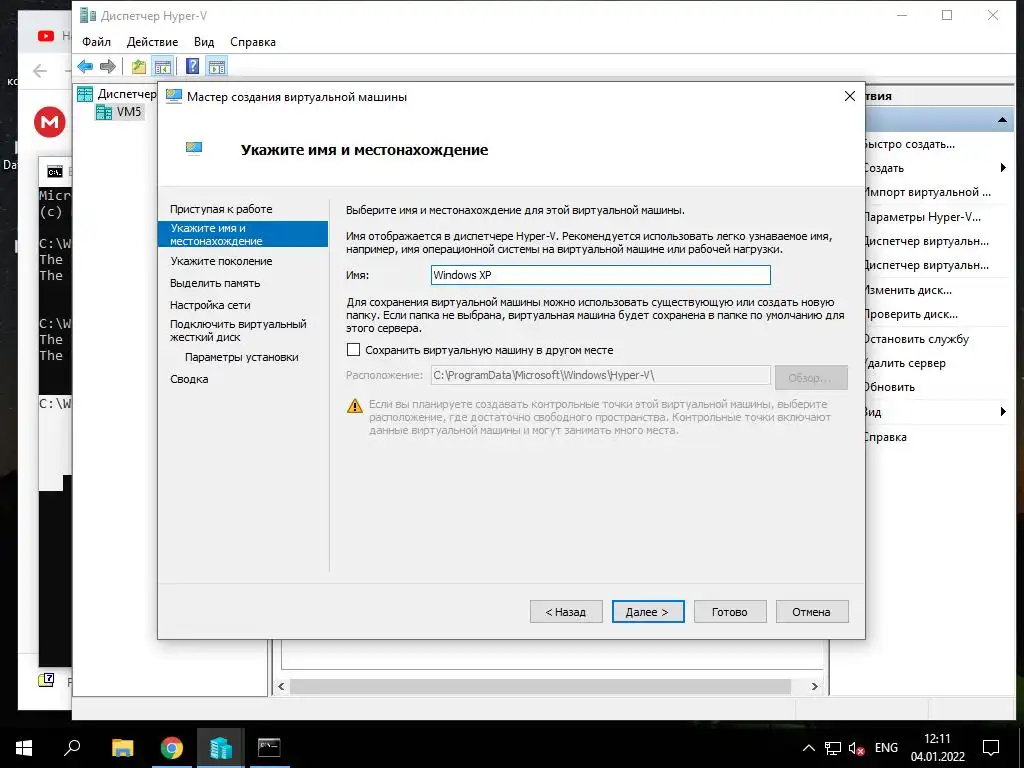Click the Up one level folder toolbar icon
Viewport: 1024px width, 768px height.
click(x=138, y=66)
